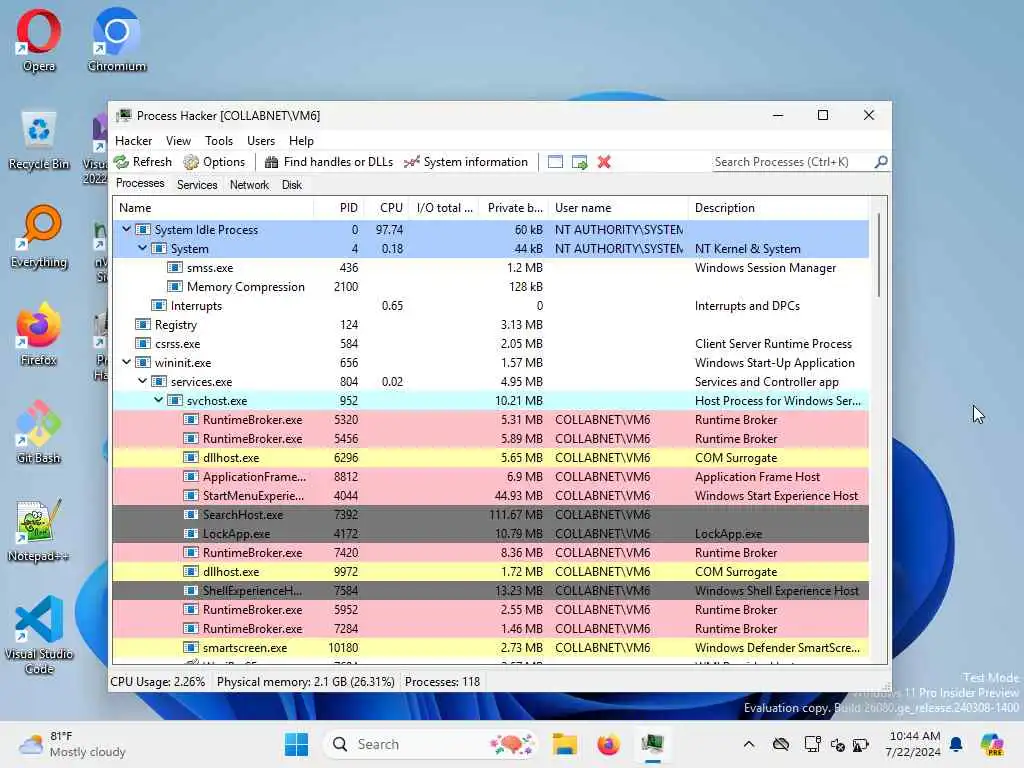The image size is (1024, 768).
Task: Open the Notepad++ desktop shortcut
Action: (x=39, y=530)
